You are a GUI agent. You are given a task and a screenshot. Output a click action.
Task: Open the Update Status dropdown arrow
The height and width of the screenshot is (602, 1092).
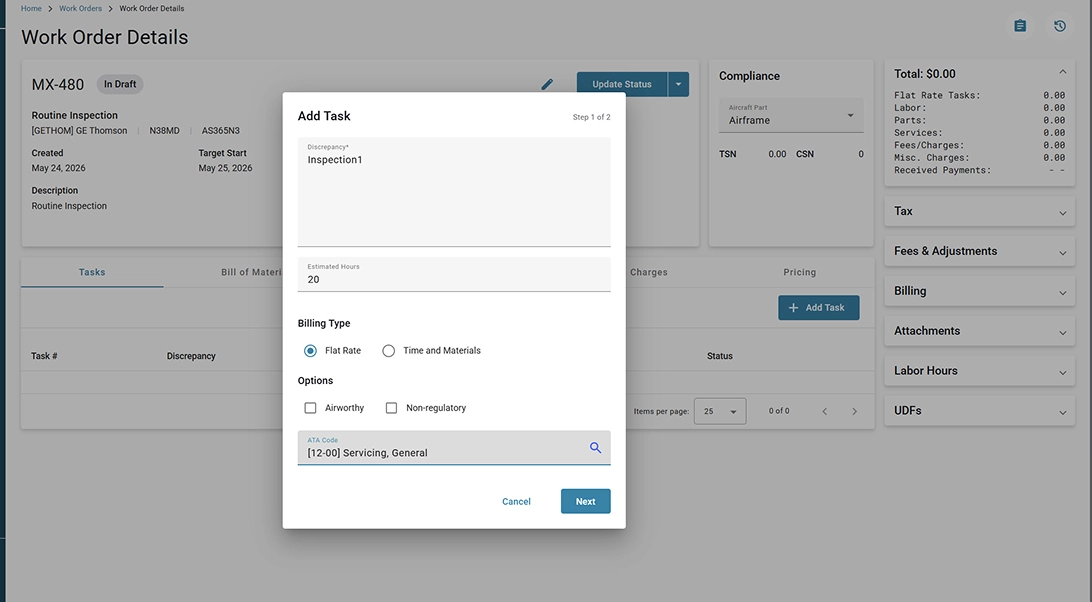pos(678,84)
